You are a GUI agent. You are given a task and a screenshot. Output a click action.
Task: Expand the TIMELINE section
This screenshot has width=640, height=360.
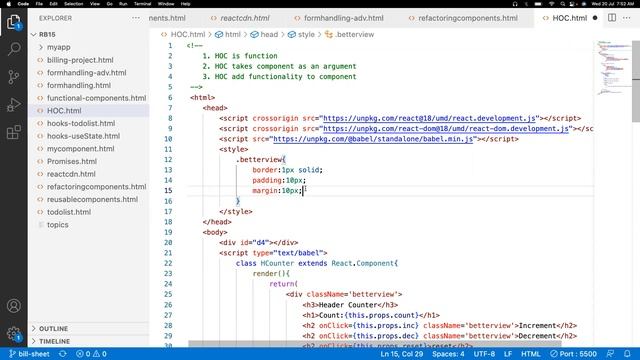[89, 341]
